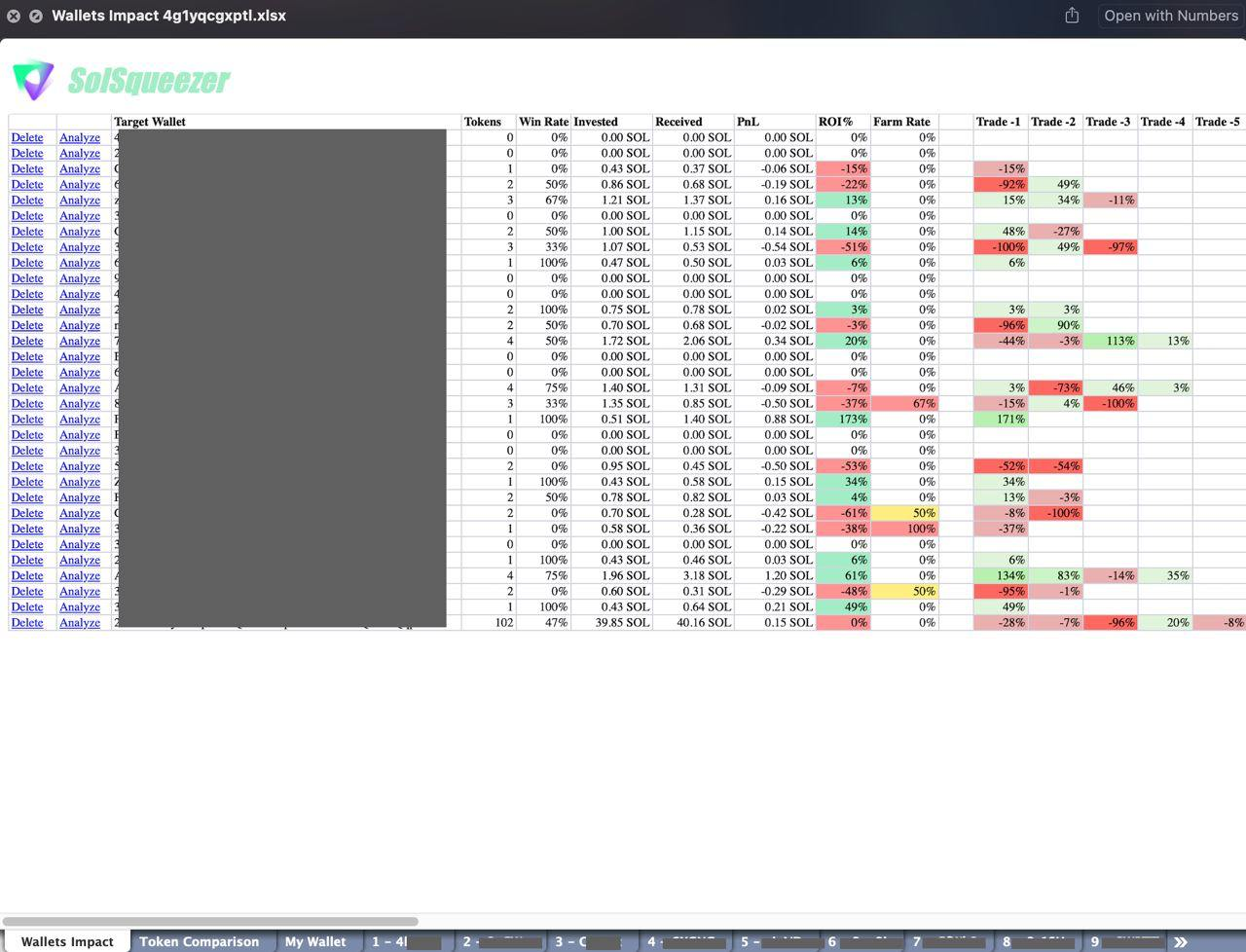Click the horizontal scrollbar above the sheet tabs
Viewport: 1246px width, 952px height.
[211, 921]
